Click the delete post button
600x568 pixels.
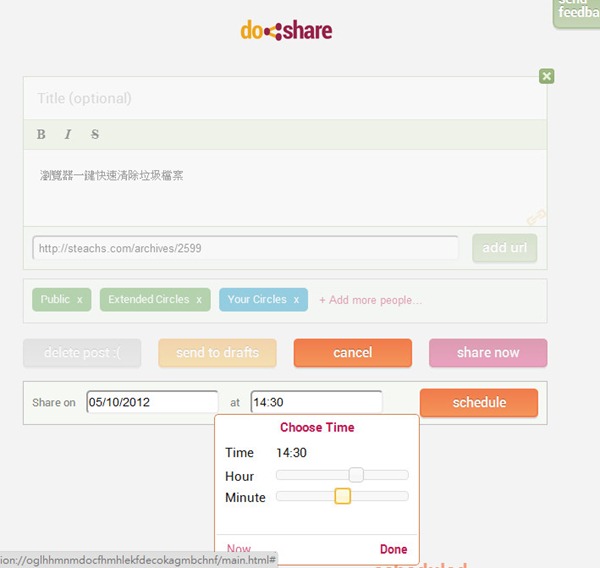82,353
